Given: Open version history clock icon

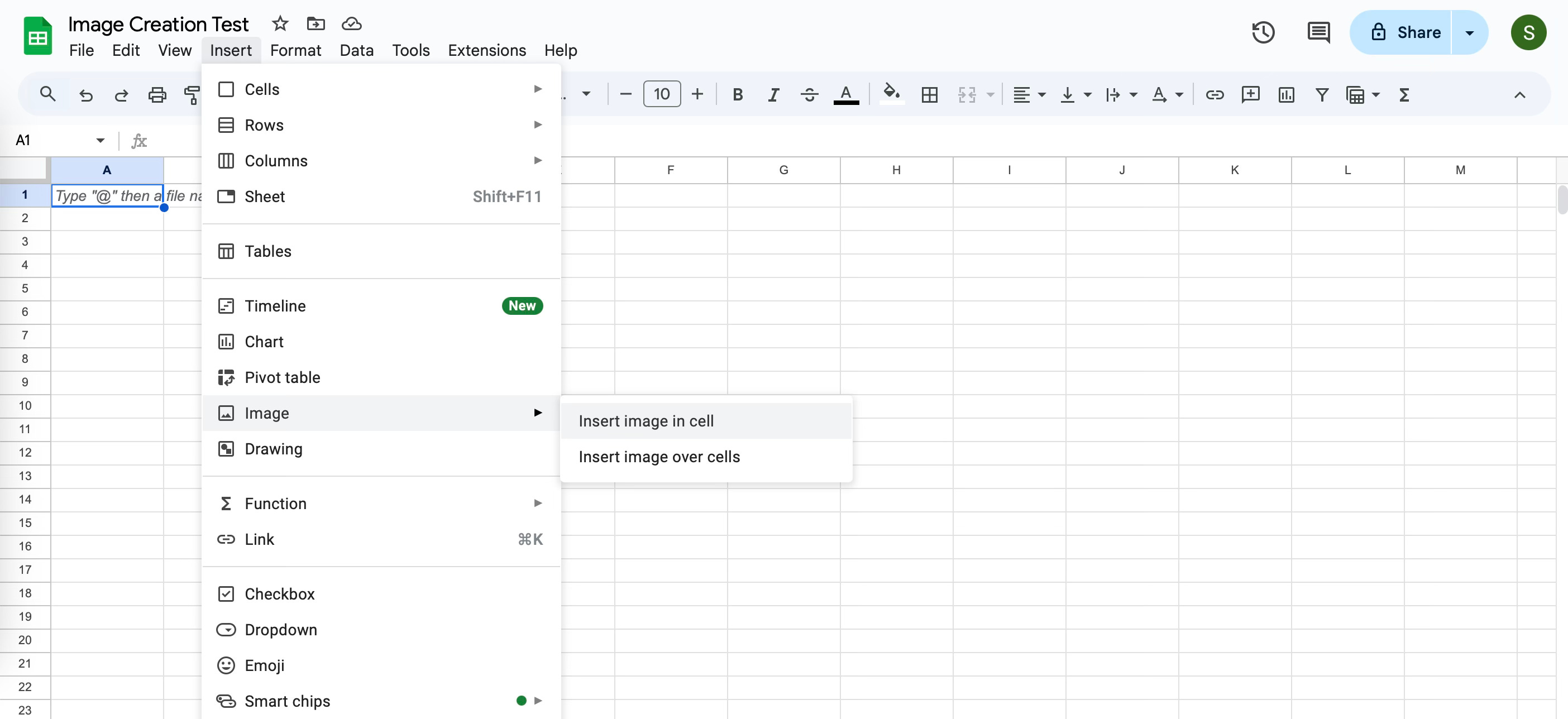Looking at the screenshot, I should pos(1263,32).
